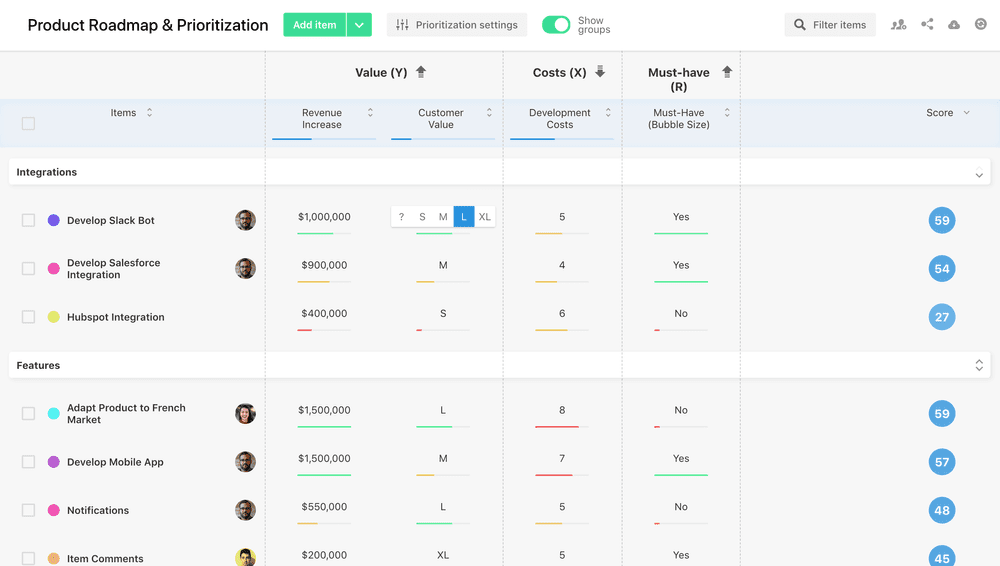Click the yellow color dot for Hubspot Integration
The image size is (1000, 566).
[54, 317]
